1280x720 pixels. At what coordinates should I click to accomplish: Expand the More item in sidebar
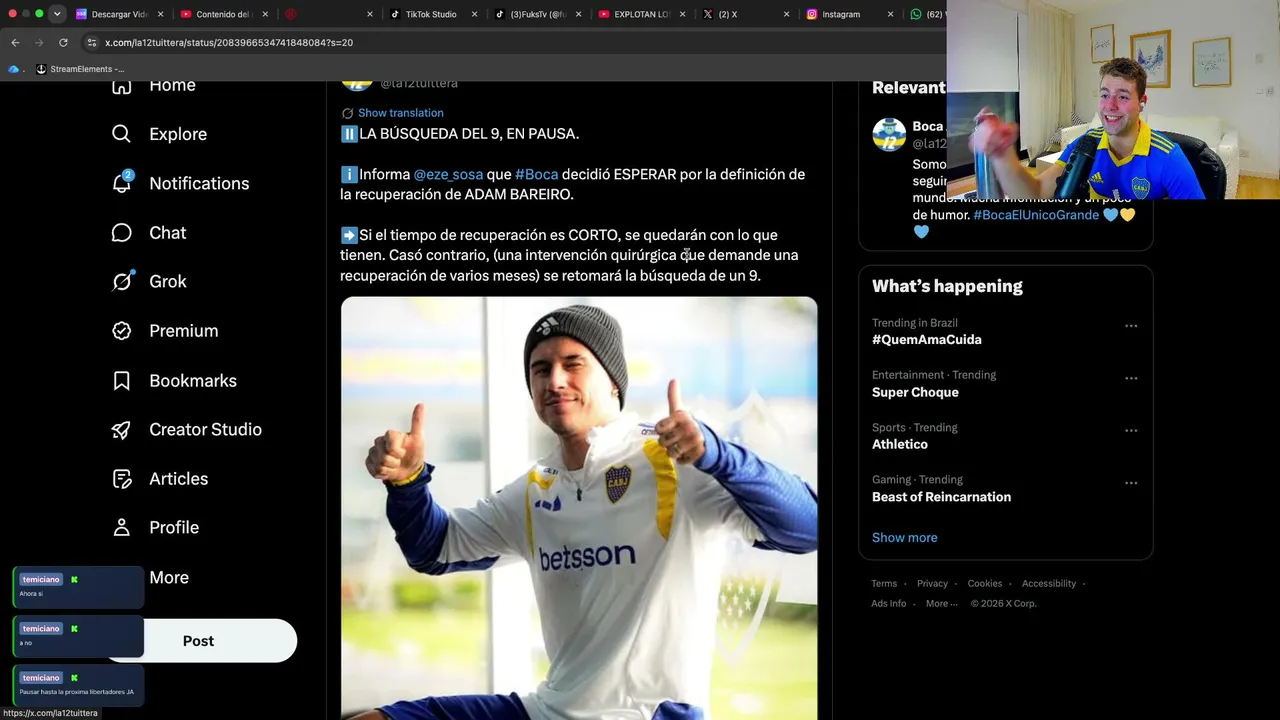tap(168, 578)
